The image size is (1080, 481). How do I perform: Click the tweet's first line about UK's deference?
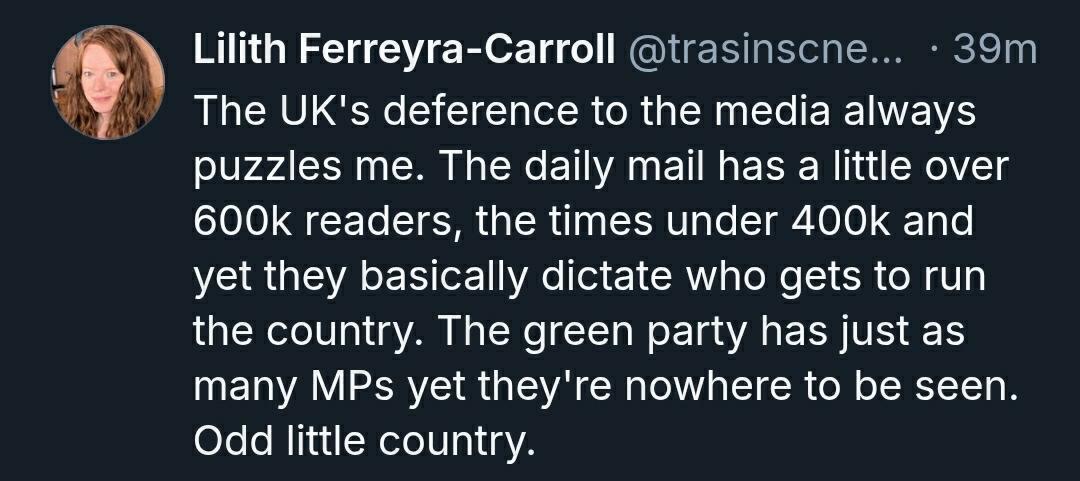pos(584,110)
